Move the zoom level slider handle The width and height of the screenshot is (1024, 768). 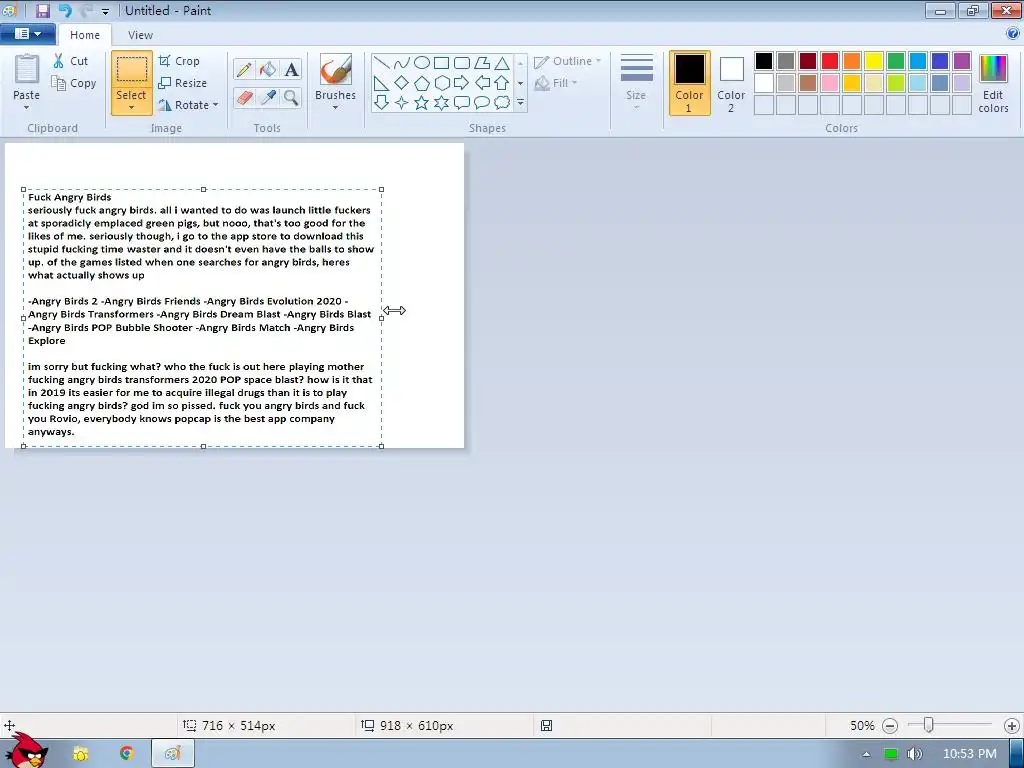[928, 725]
